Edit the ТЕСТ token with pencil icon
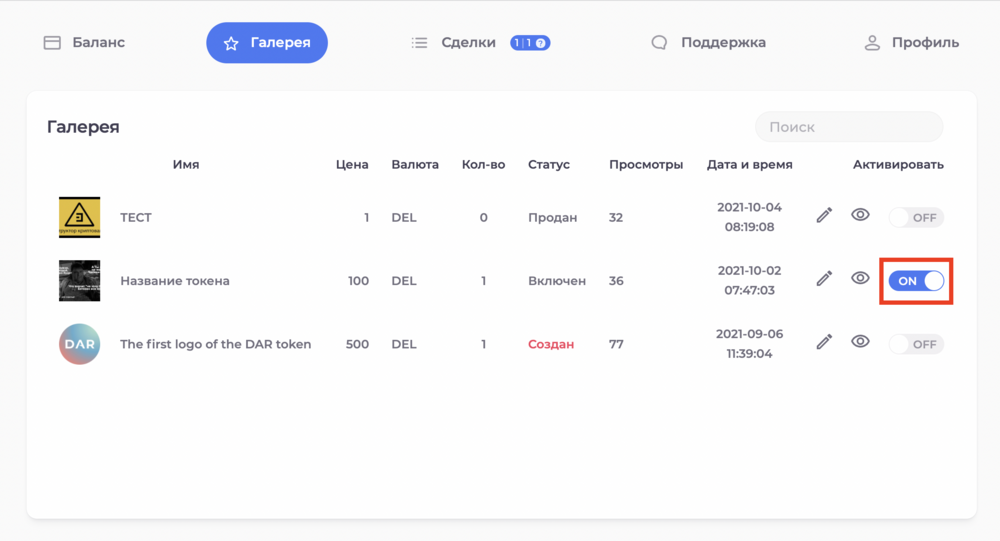 tap(824, 216)
